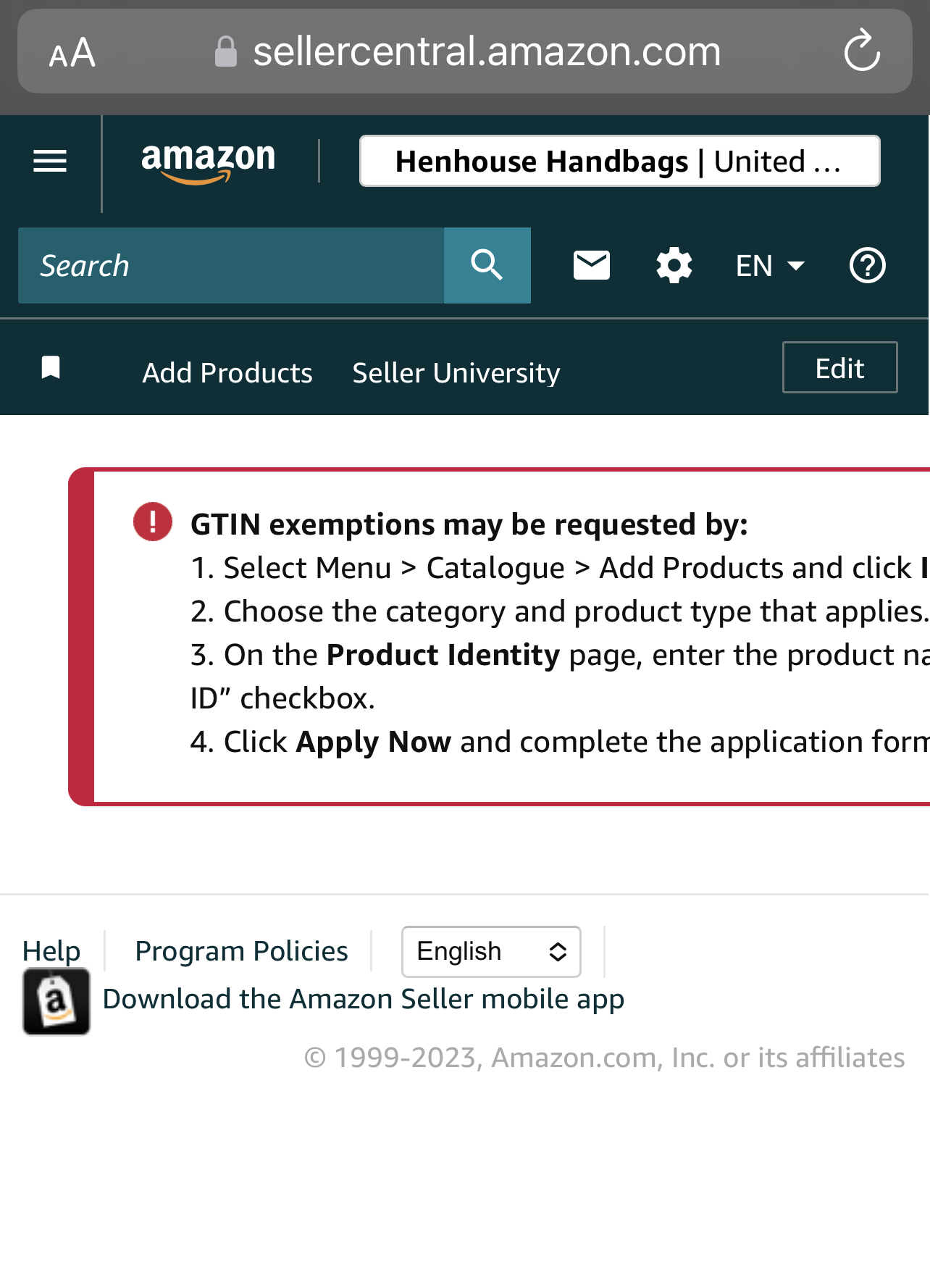Click Download the Amazon Seller mobile app
Viewport: 930px width, 1288px height.
(364, 999)
